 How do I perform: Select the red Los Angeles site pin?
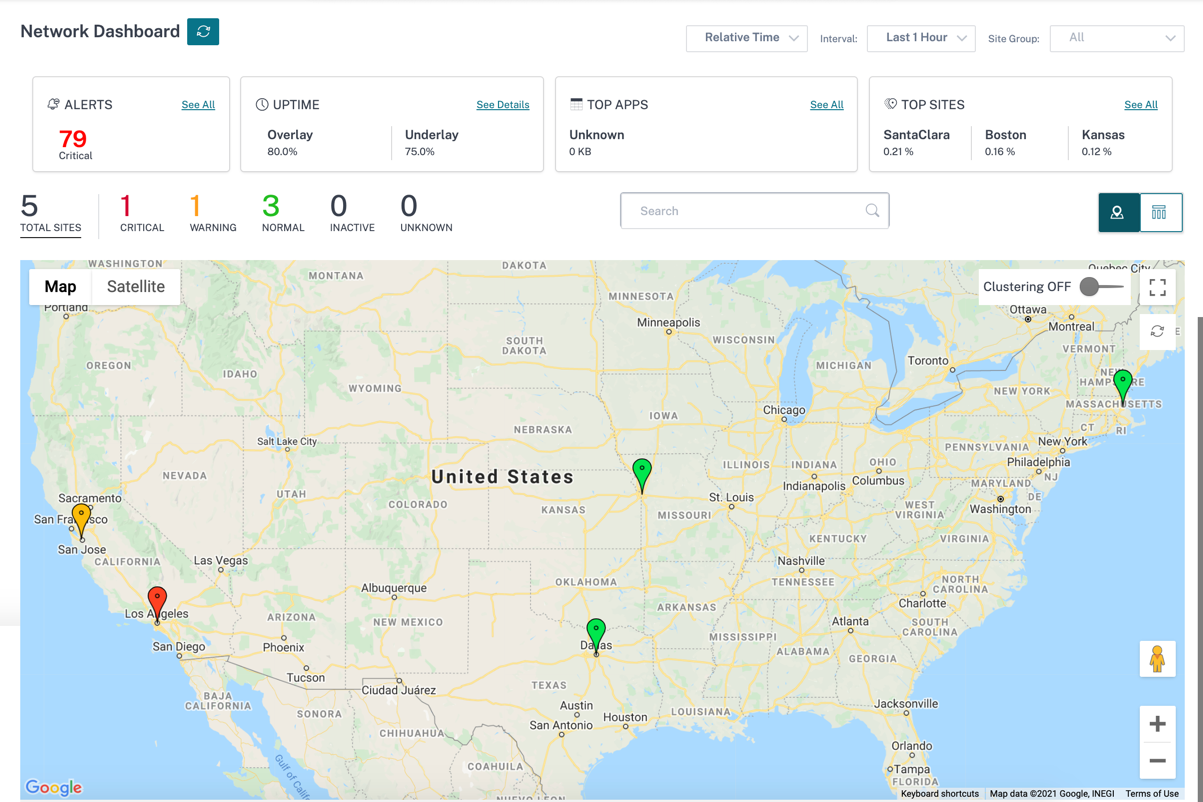(x=157, y=604)
